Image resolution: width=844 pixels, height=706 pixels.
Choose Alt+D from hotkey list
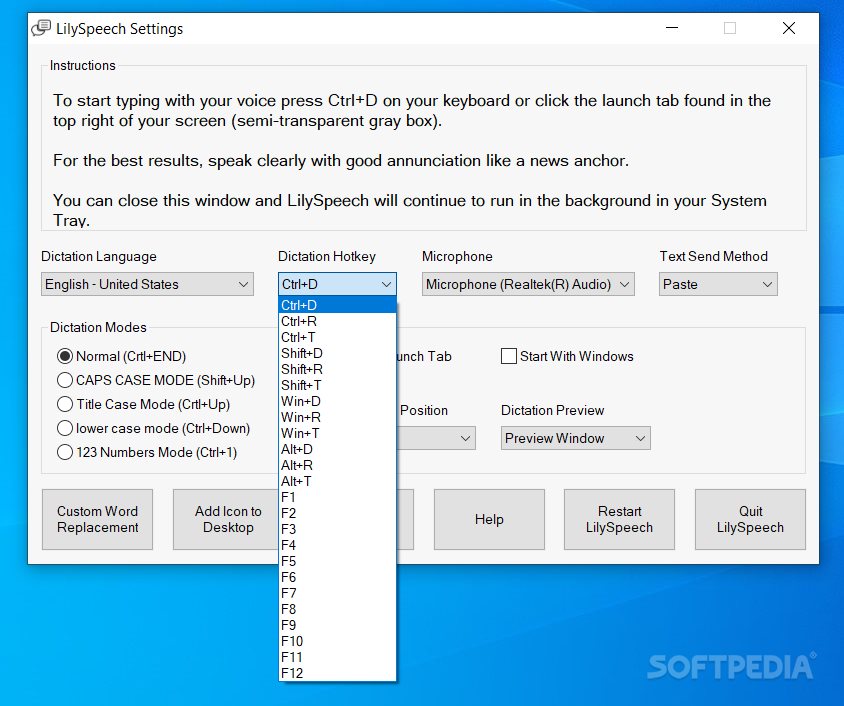pos(337,449)
